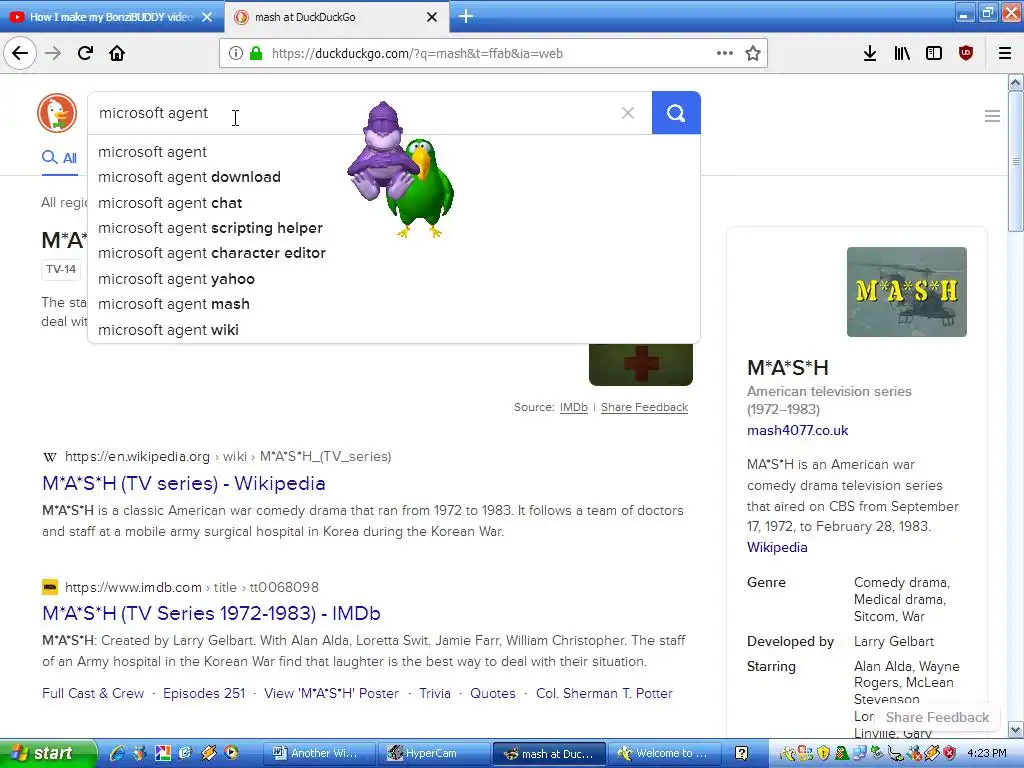
Task: Submit search with the blue magnifier button
Action: [x=676, y=113]
